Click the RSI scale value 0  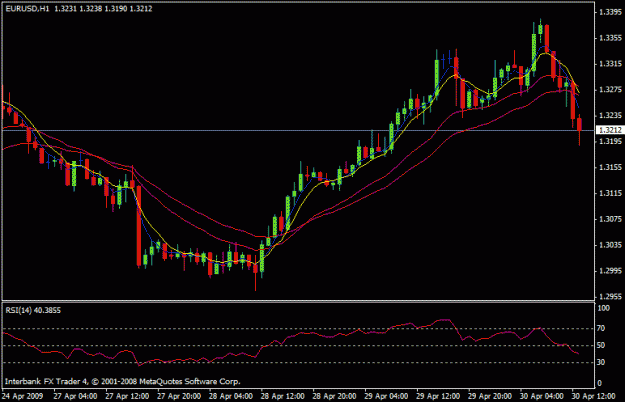click(x=599, y=384)
